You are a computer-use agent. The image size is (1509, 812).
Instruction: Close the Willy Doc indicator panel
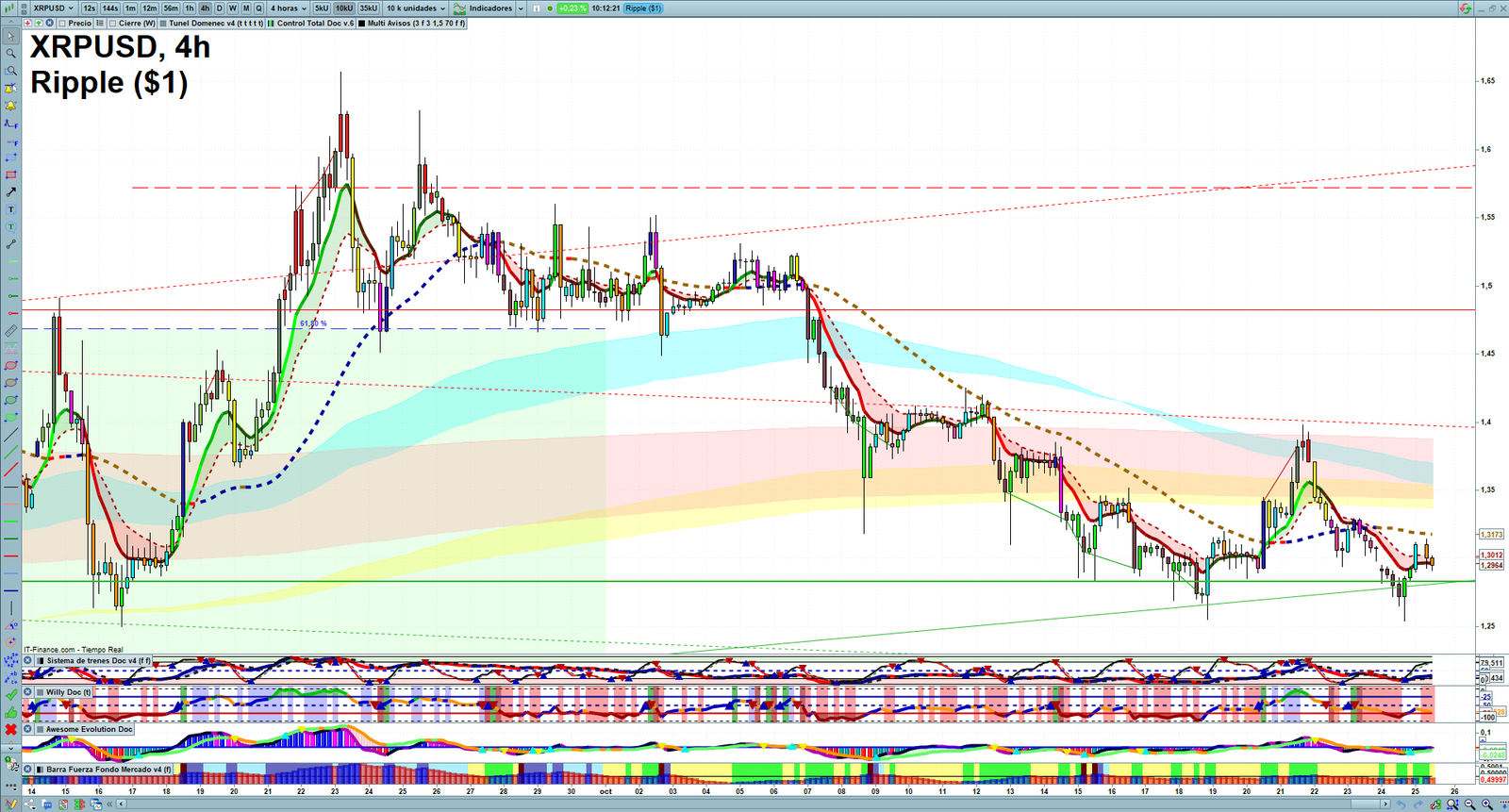tap(29, 692)
